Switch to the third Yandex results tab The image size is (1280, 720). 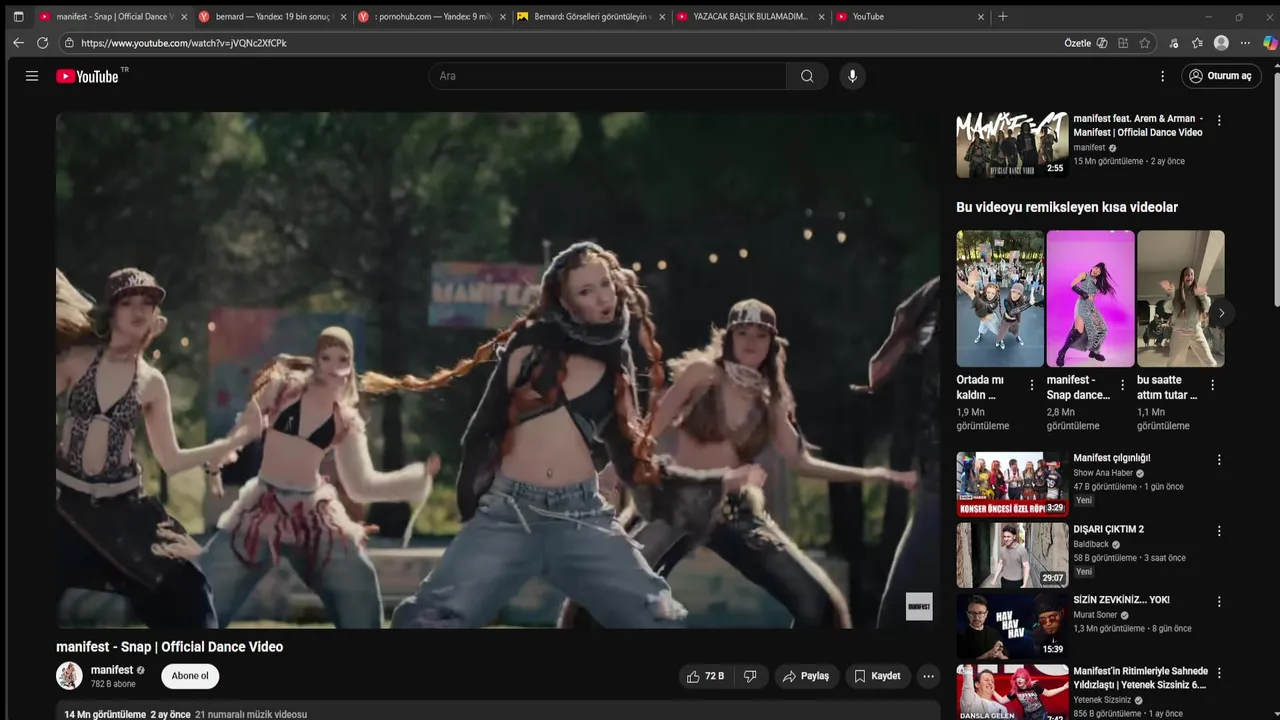click(x=432, y=16)
